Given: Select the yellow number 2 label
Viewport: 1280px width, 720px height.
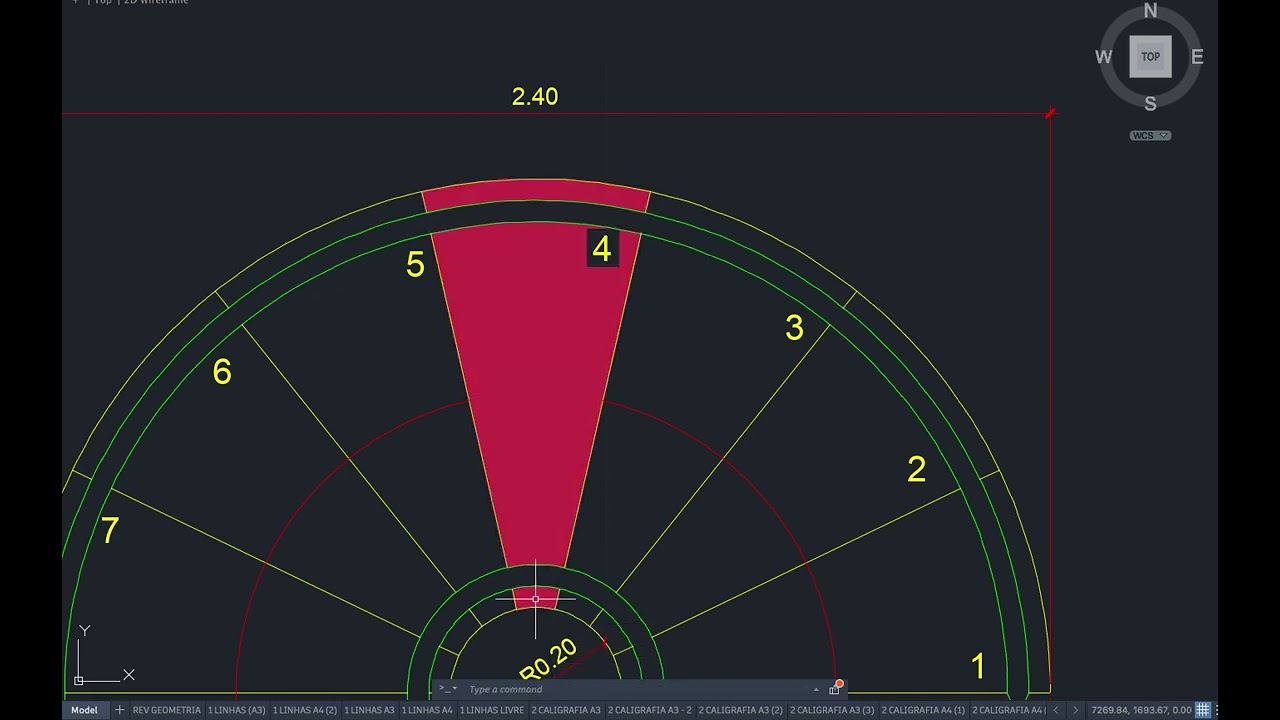Looking at the screenshot, I should [x=916, y=469].
